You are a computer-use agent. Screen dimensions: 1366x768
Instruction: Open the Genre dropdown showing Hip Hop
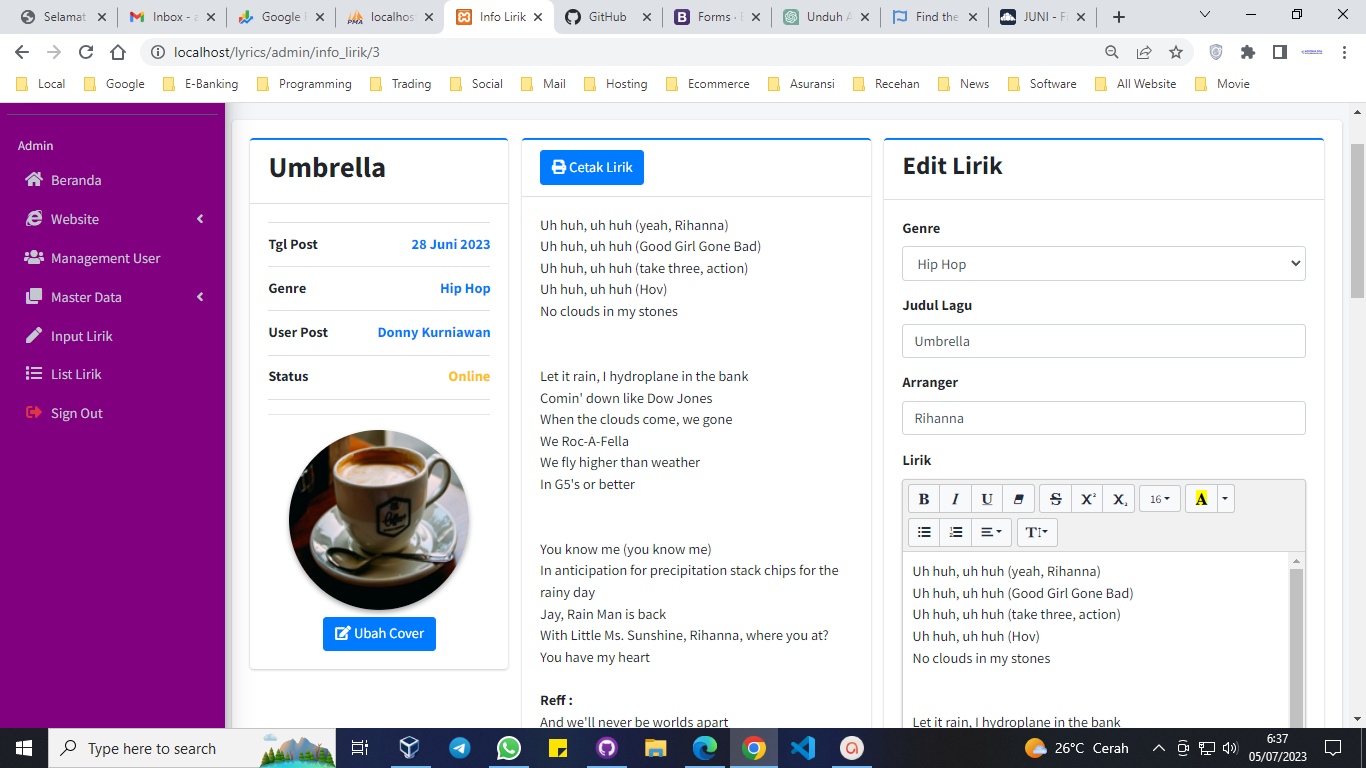click(1103, 264)
